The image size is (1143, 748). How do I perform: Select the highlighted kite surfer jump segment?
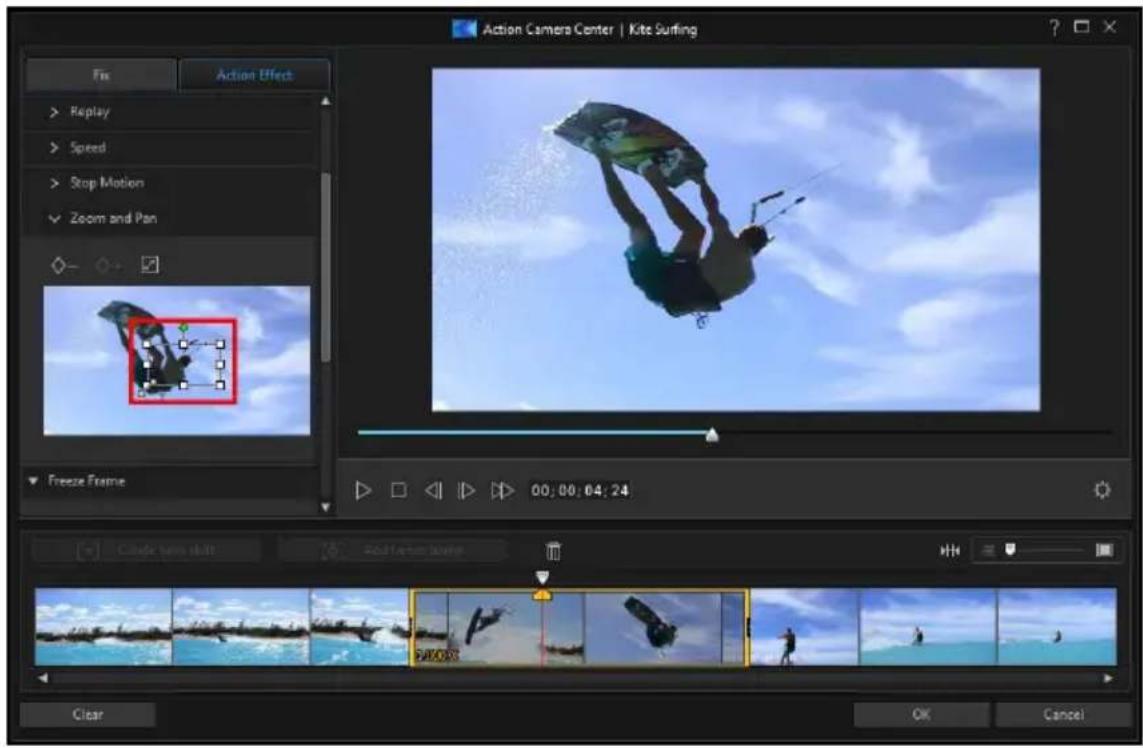pos(580,628)
